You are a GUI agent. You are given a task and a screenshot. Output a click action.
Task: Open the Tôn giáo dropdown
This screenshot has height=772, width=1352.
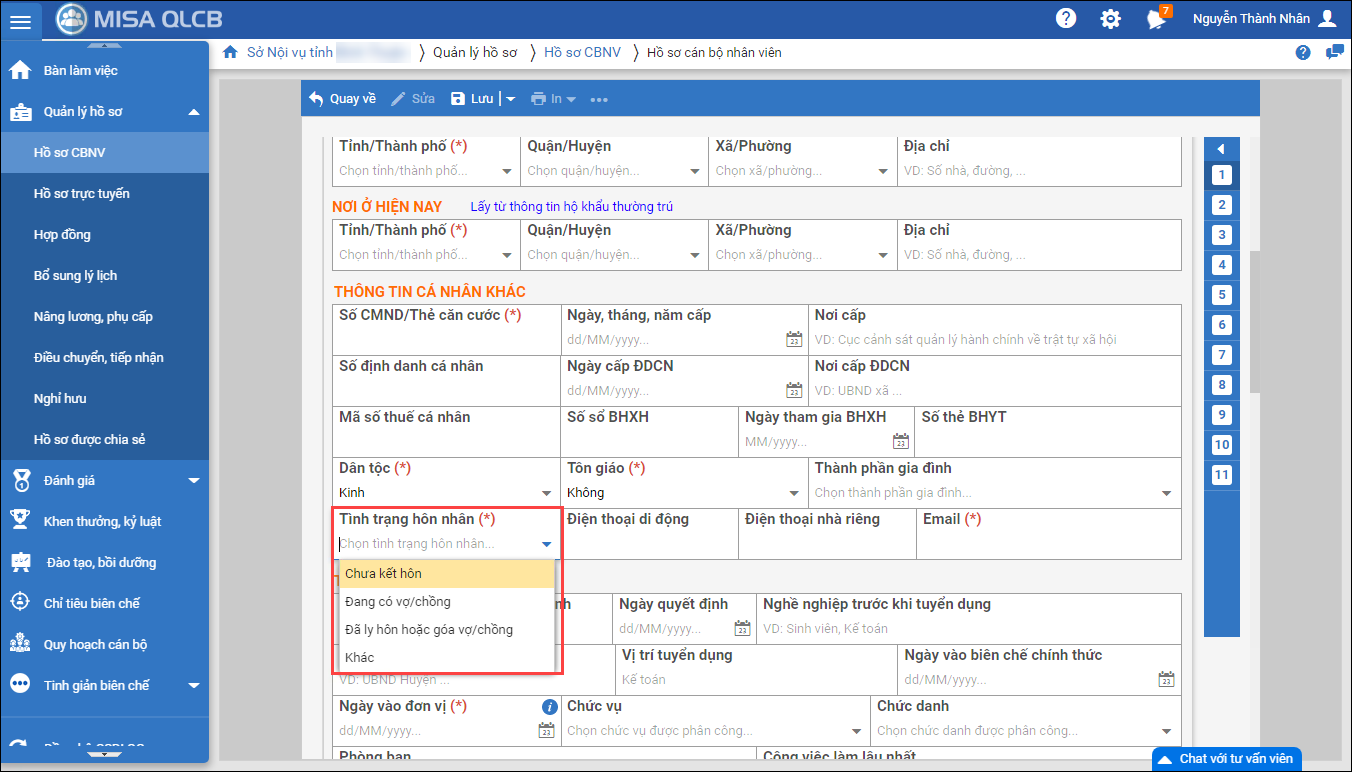click(794, 493)
